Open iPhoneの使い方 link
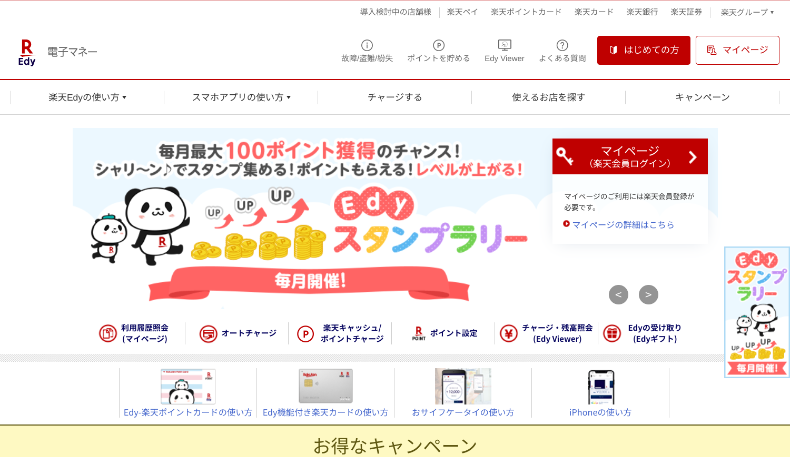The height and width of the screenshot is (457, 790). (x=600, y=412)
